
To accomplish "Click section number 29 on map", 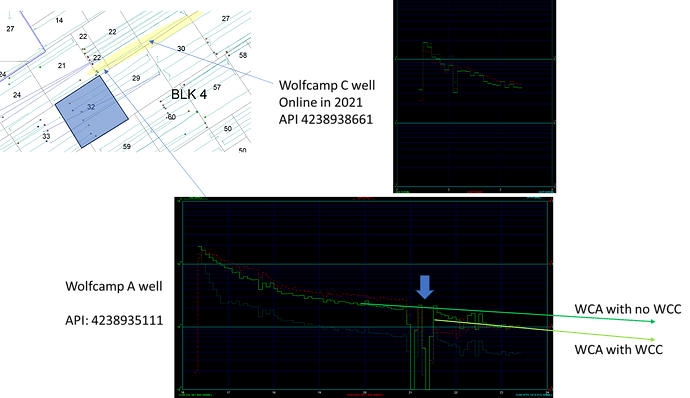I will (x=136, y=78).
